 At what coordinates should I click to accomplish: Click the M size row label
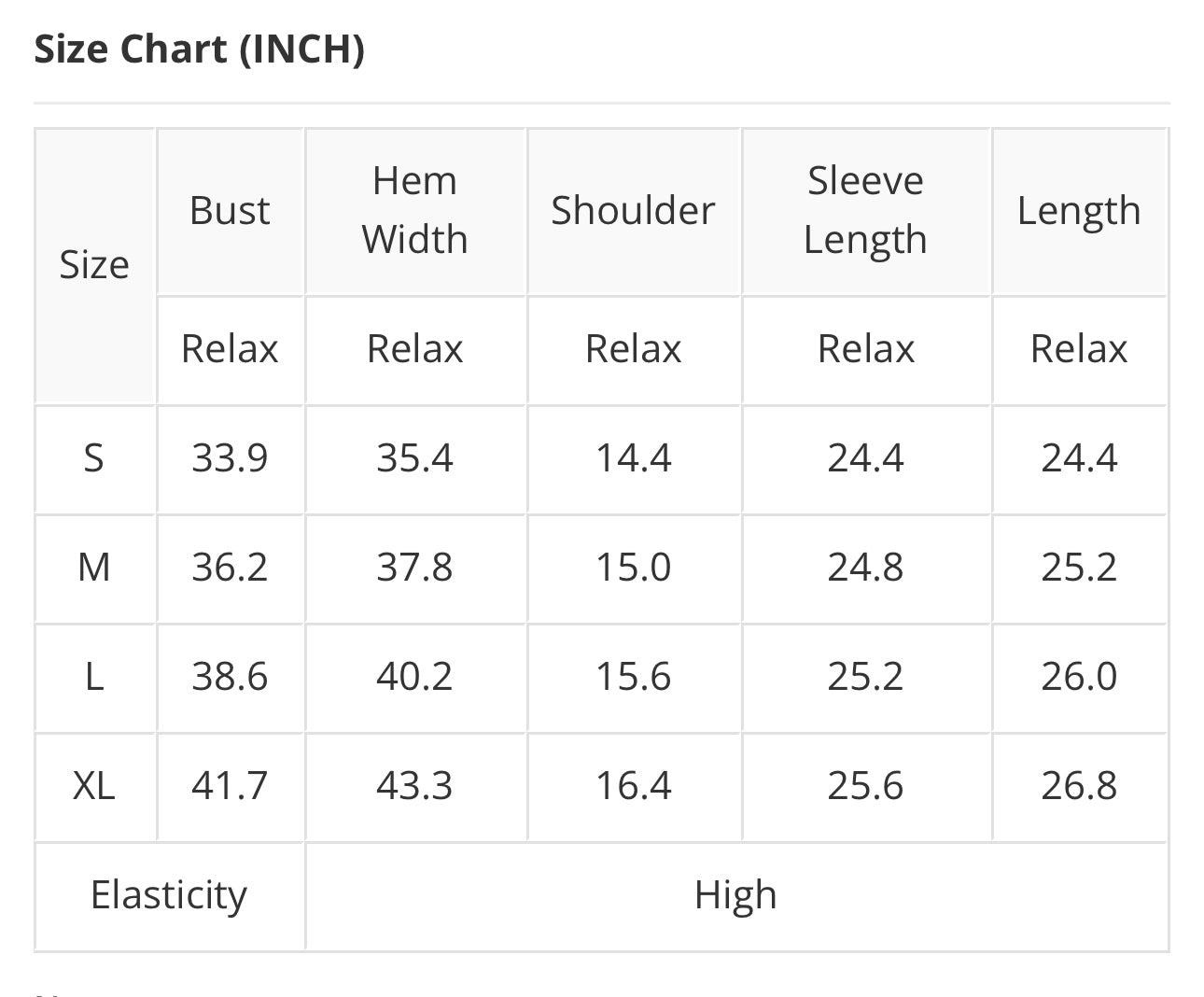[x=94, y=568]
